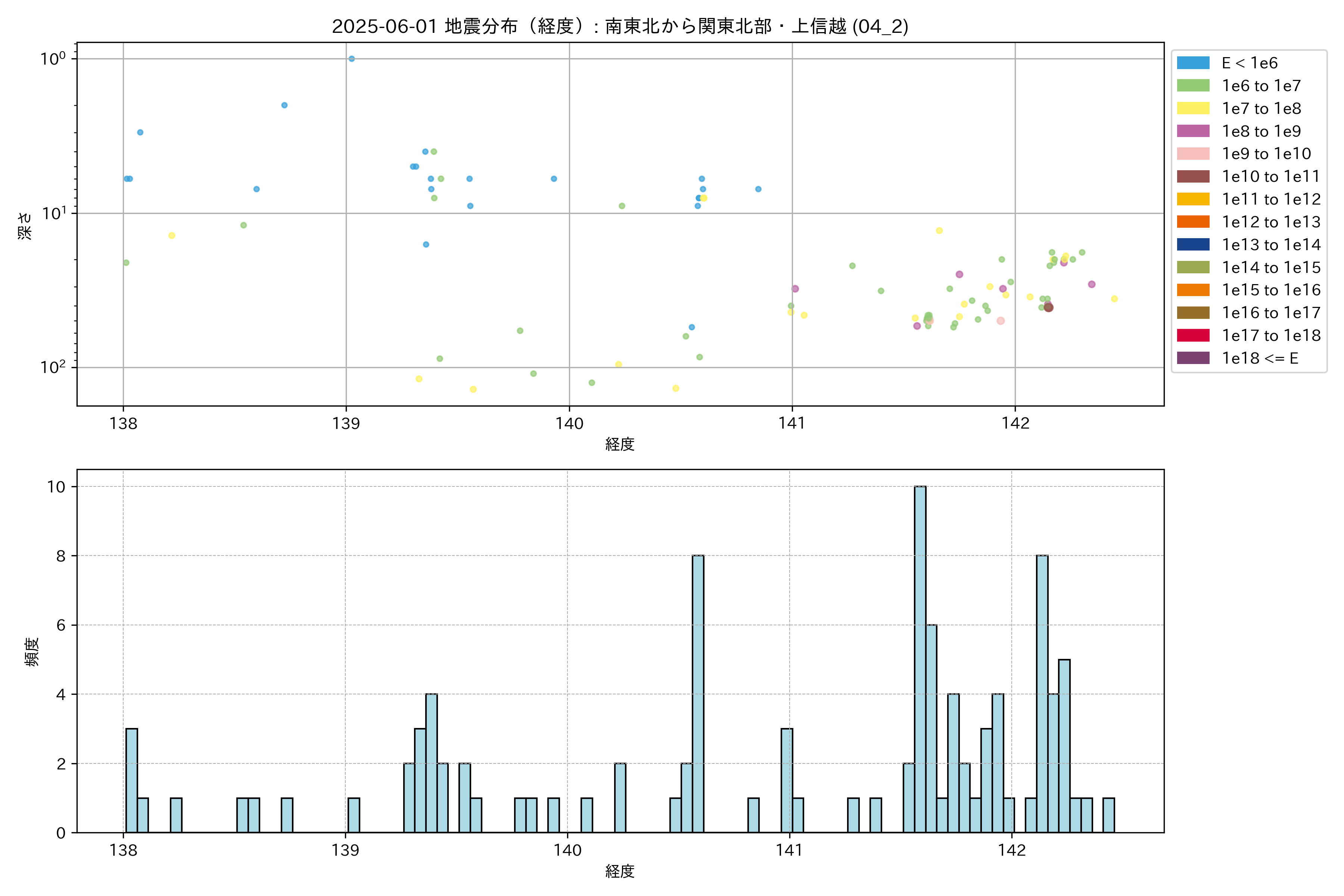Click the first histogram bar of height 3 near 138
The height and width of the screenshot is (896, 1344).
(131, 780)
